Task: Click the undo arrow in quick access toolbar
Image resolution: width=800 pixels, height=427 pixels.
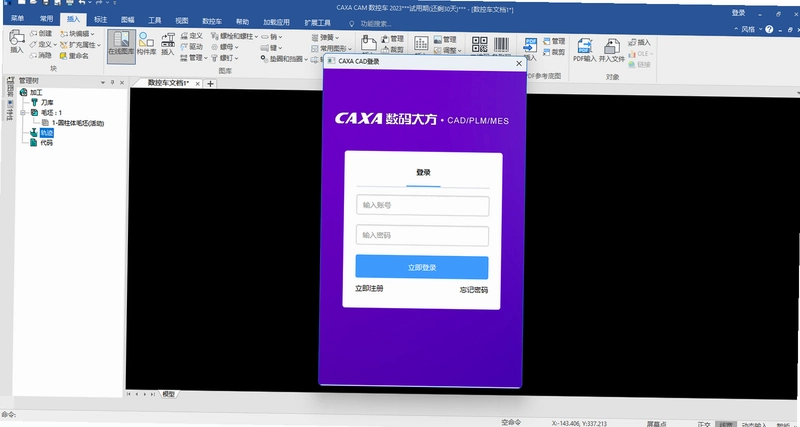Action: point(82,3)
